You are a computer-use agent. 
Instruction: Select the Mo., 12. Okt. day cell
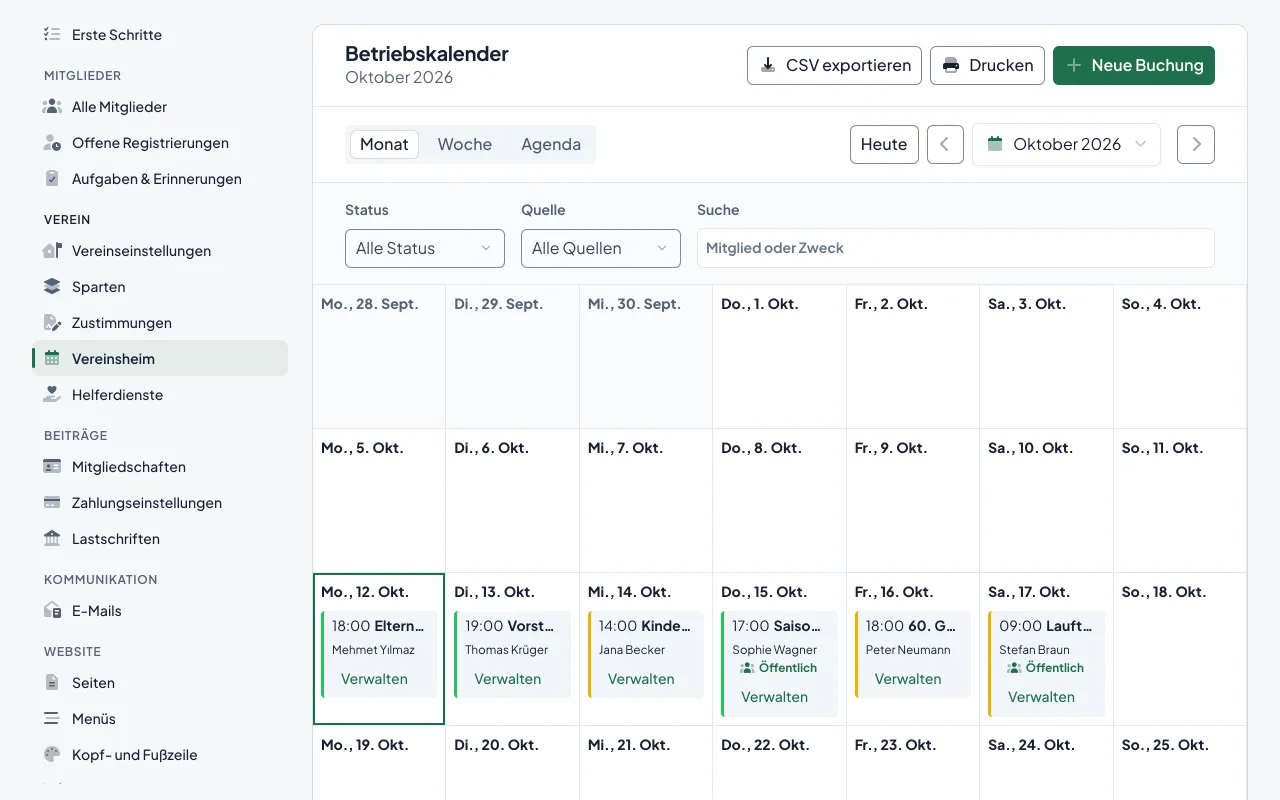pyautogui.click(x=379, y=649)
